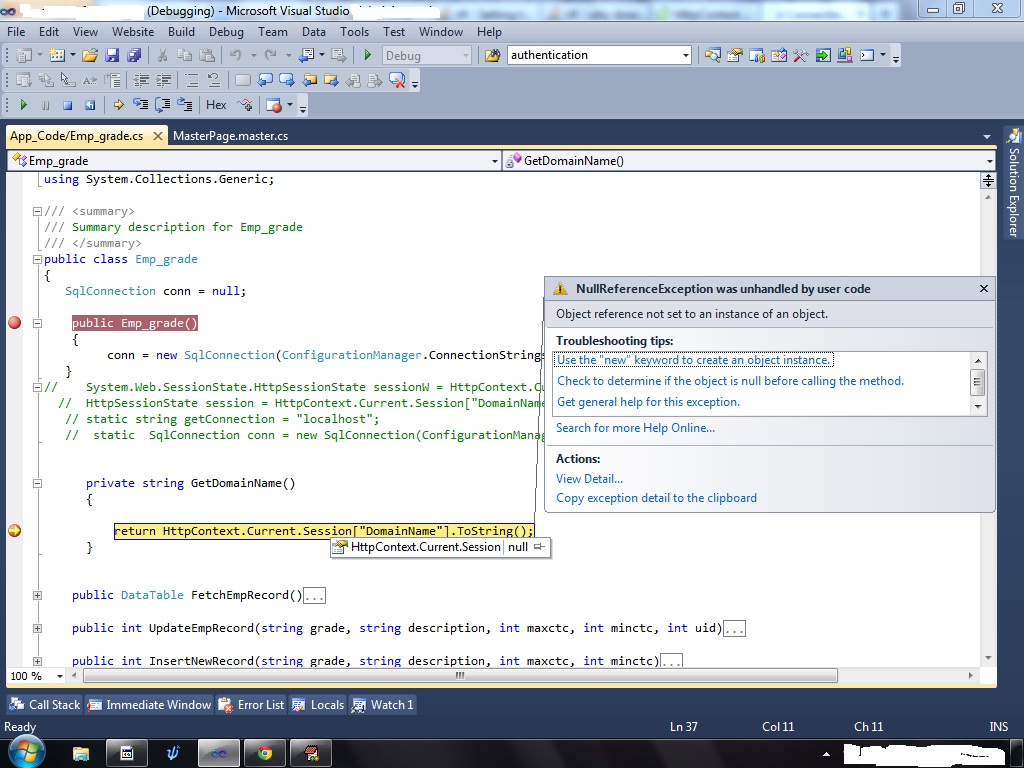
Task: Open Chrome from the taskbar
Action: click(x=264, y=754)
